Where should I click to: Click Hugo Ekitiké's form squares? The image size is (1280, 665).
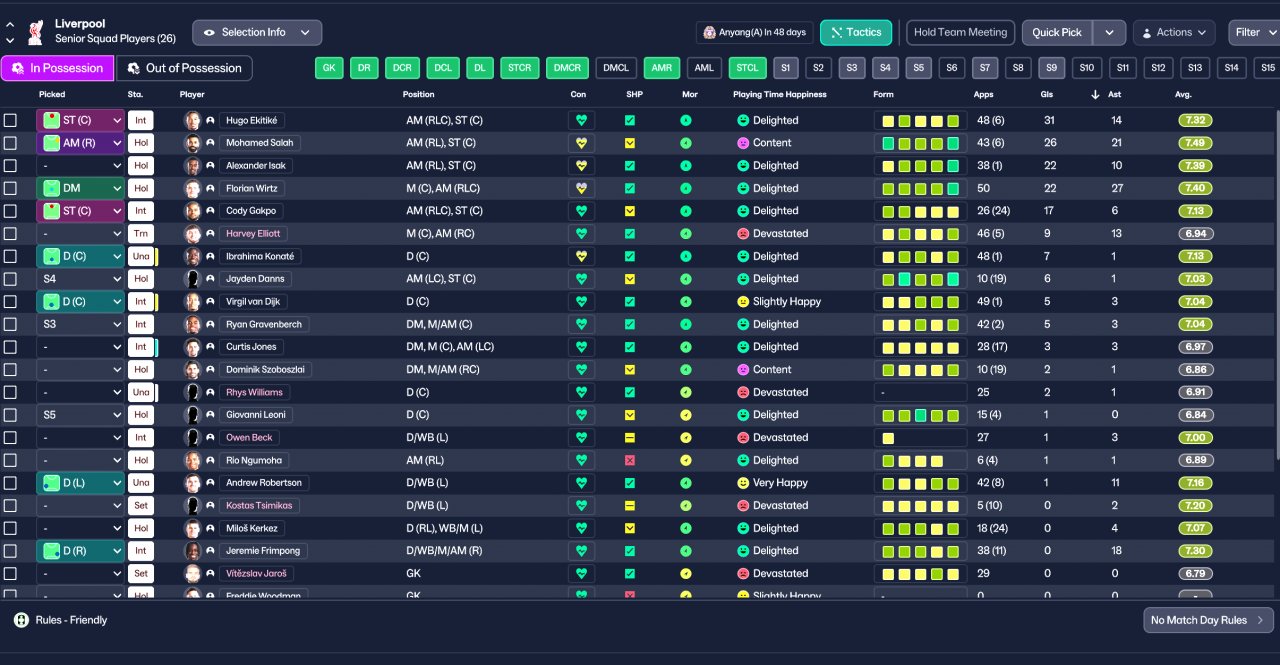pyautogui.click(x=920, y=120)
